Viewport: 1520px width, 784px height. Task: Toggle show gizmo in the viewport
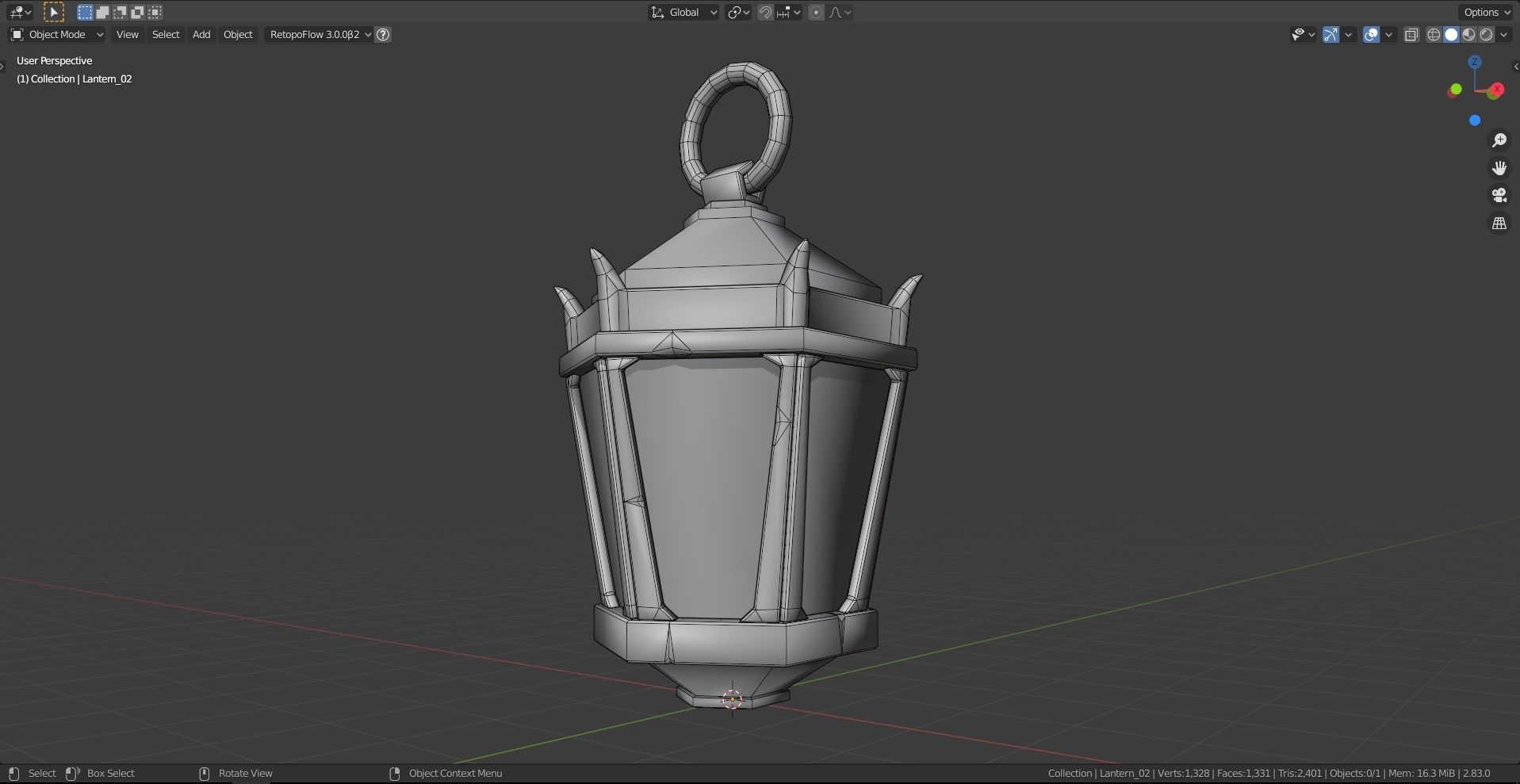click(1330, 34)
